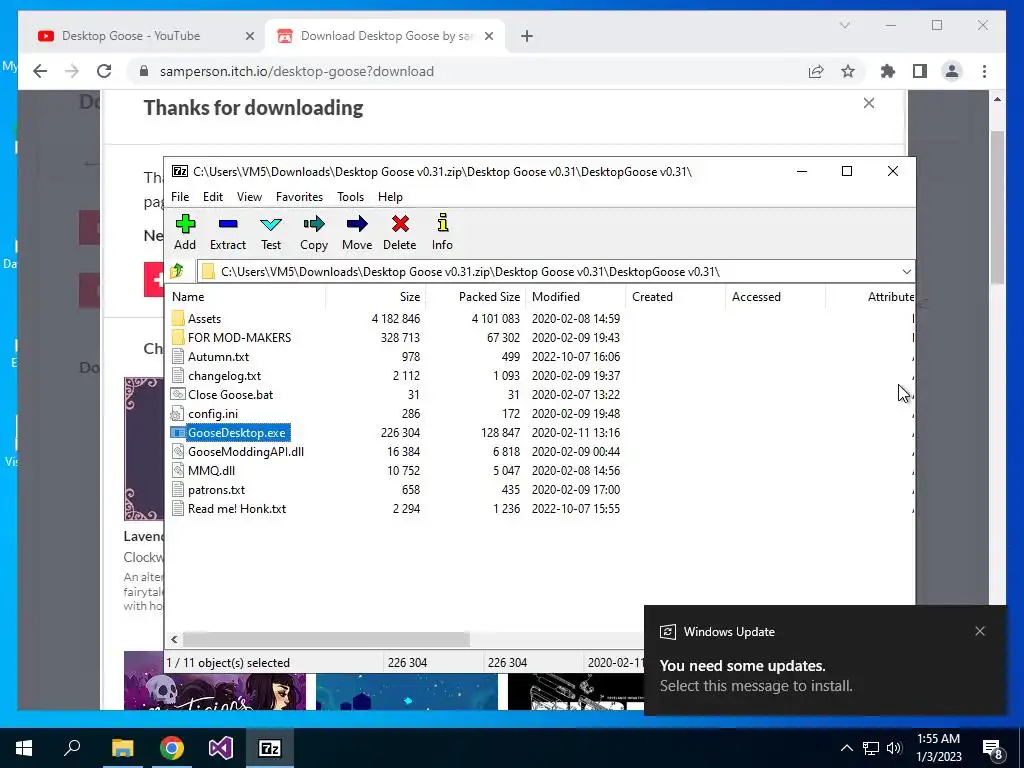Toggle the Chrome side panel icon
Screen dimensions: 1024x768
point(920,71)
